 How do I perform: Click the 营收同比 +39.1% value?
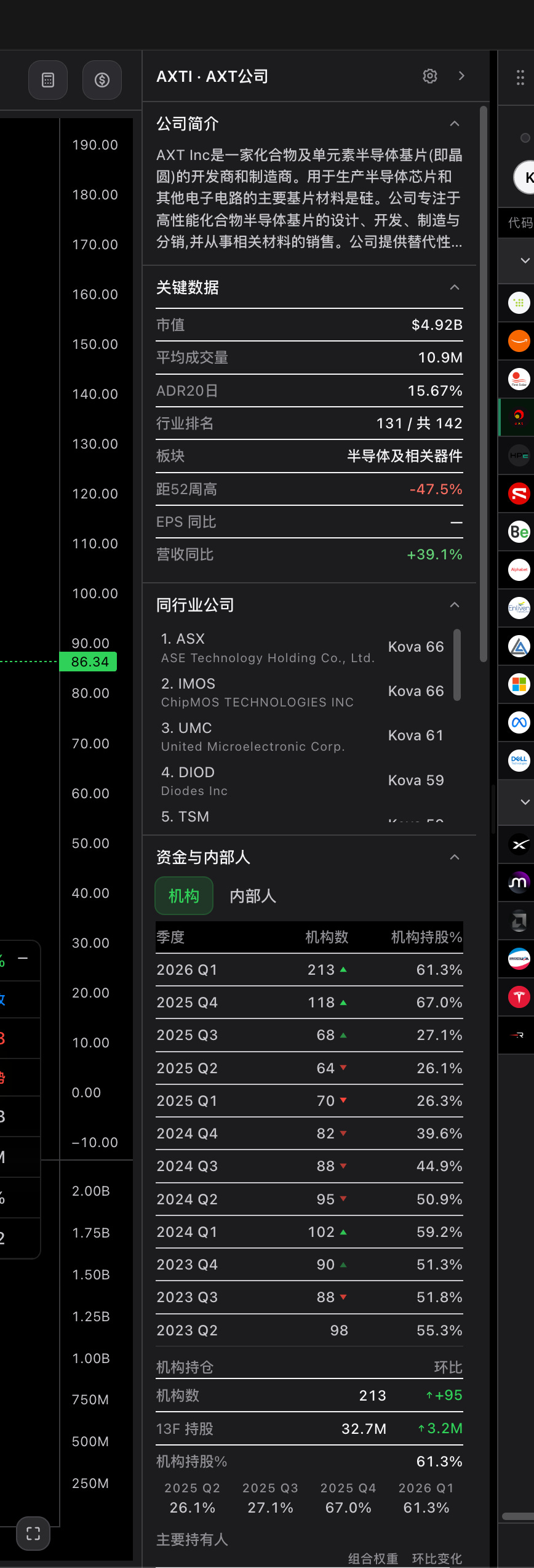click(x=434, y=554)
